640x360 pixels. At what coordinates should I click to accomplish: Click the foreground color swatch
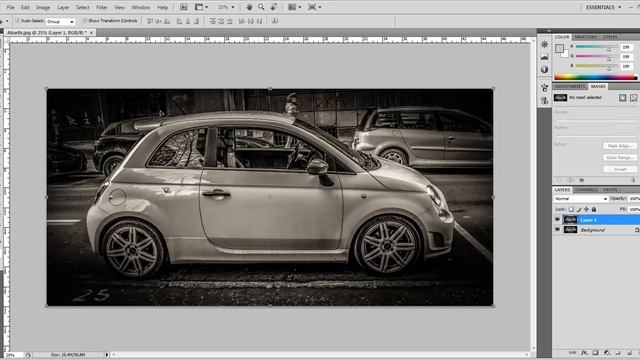click(x=559, y=48)
